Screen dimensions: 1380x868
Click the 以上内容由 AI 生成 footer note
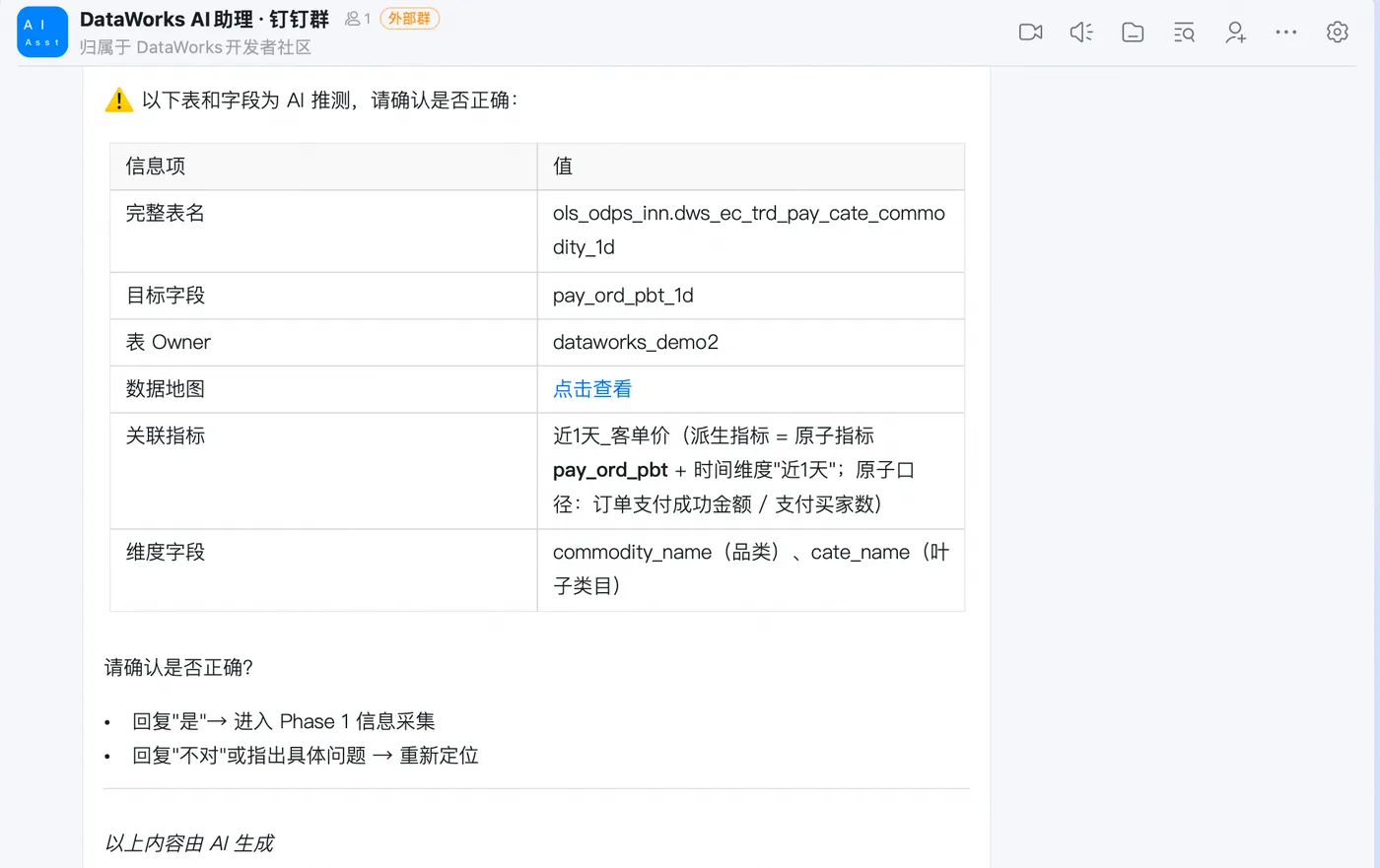pyautogui.click(x=189, y=843)
